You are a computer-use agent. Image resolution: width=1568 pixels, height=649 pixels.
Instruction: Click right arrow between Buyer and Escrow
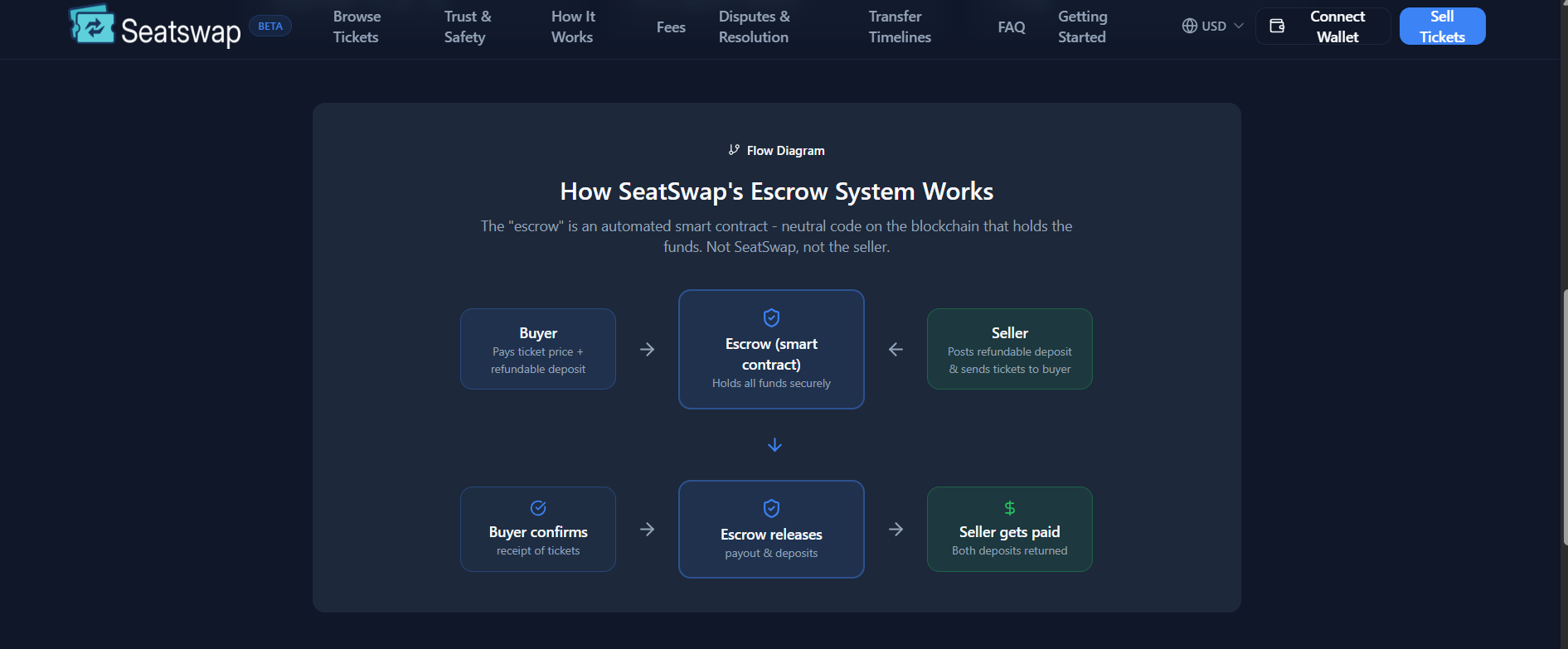click(x=648, y=350)
